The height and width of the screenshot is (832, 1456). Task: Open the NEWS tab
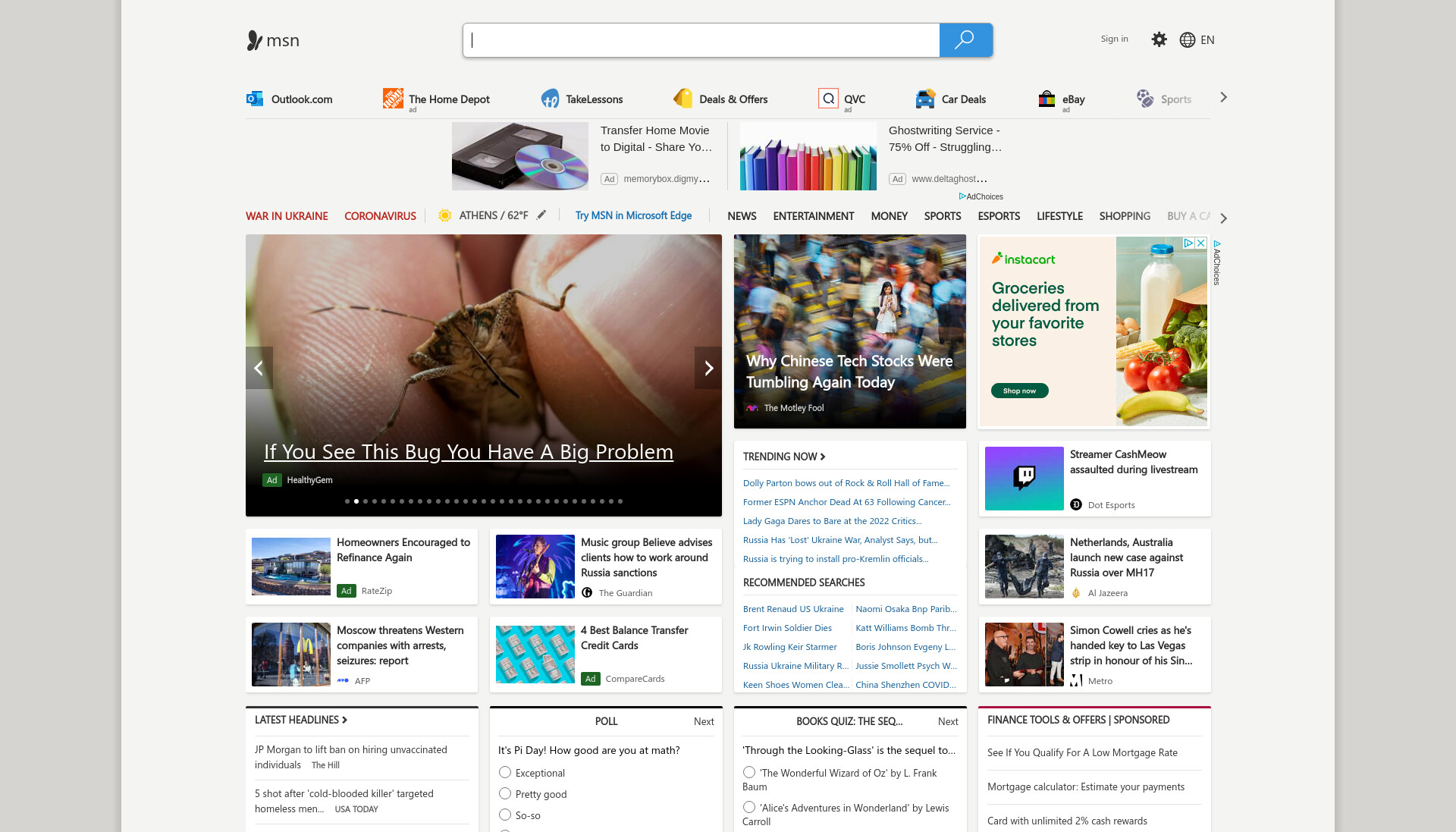coord(742,216)
